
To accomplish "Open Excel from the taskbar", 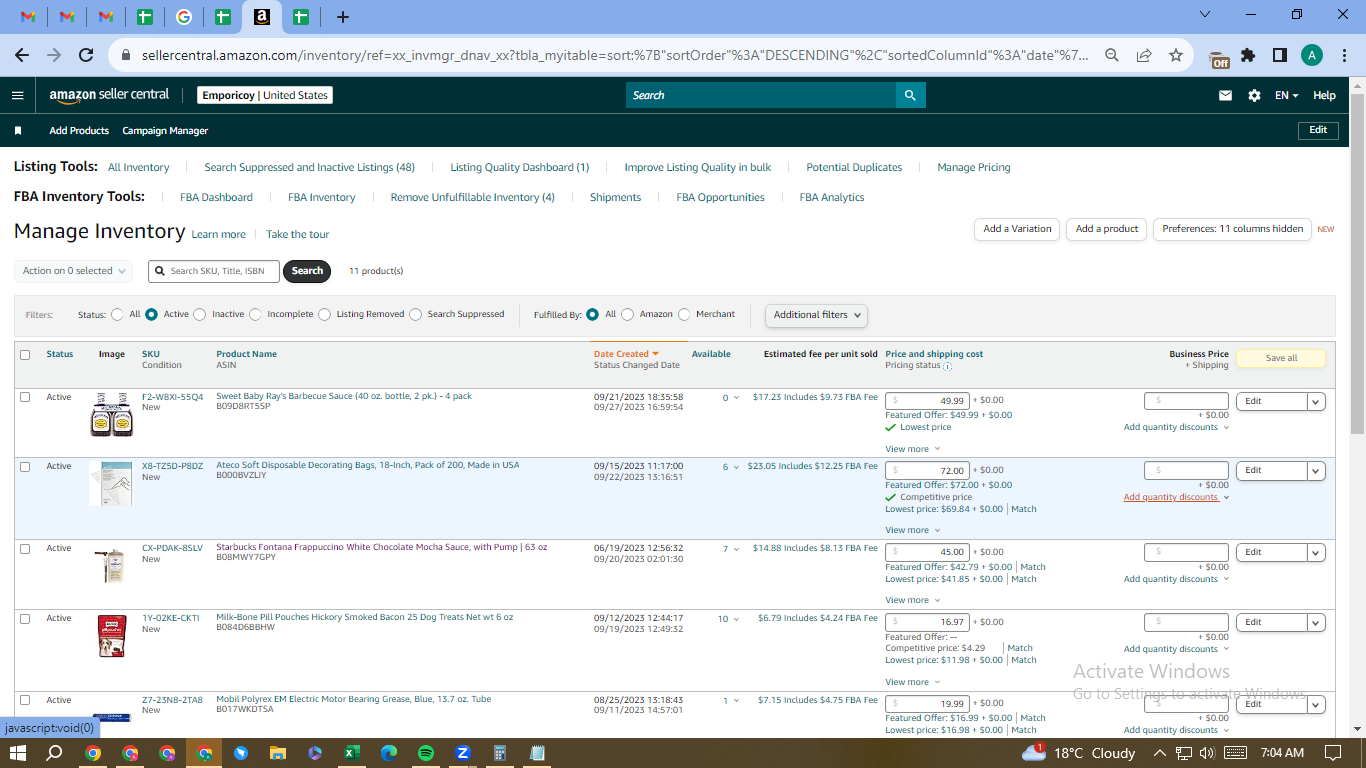I will (352, 753).
